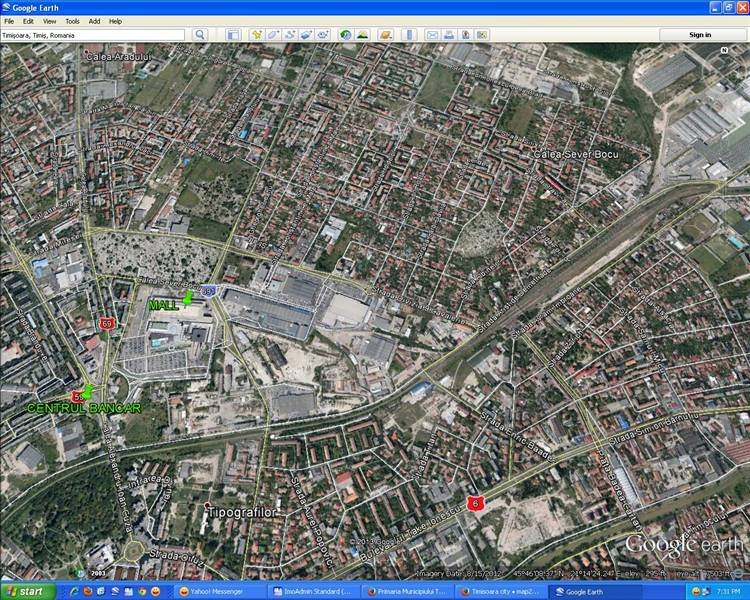Click the search magnifier button

200,35
